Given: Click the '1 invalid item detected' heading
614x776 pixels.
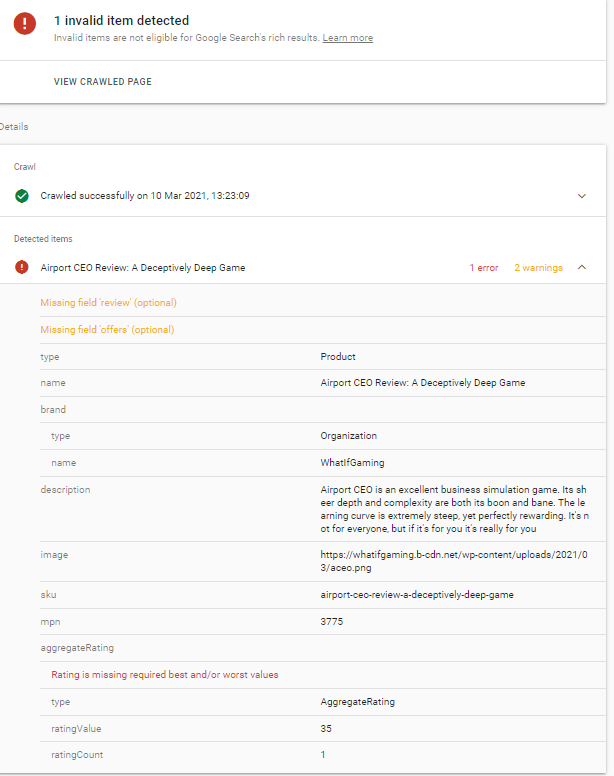Looking at the screenshot, I should [121, 20].
